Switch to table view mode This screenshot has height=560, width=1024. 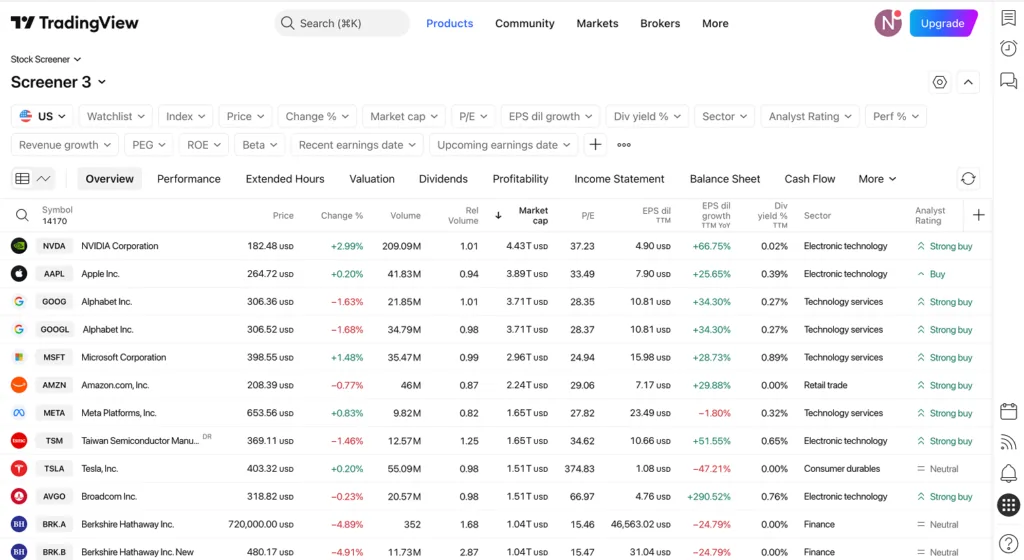(x=22, y=179)
